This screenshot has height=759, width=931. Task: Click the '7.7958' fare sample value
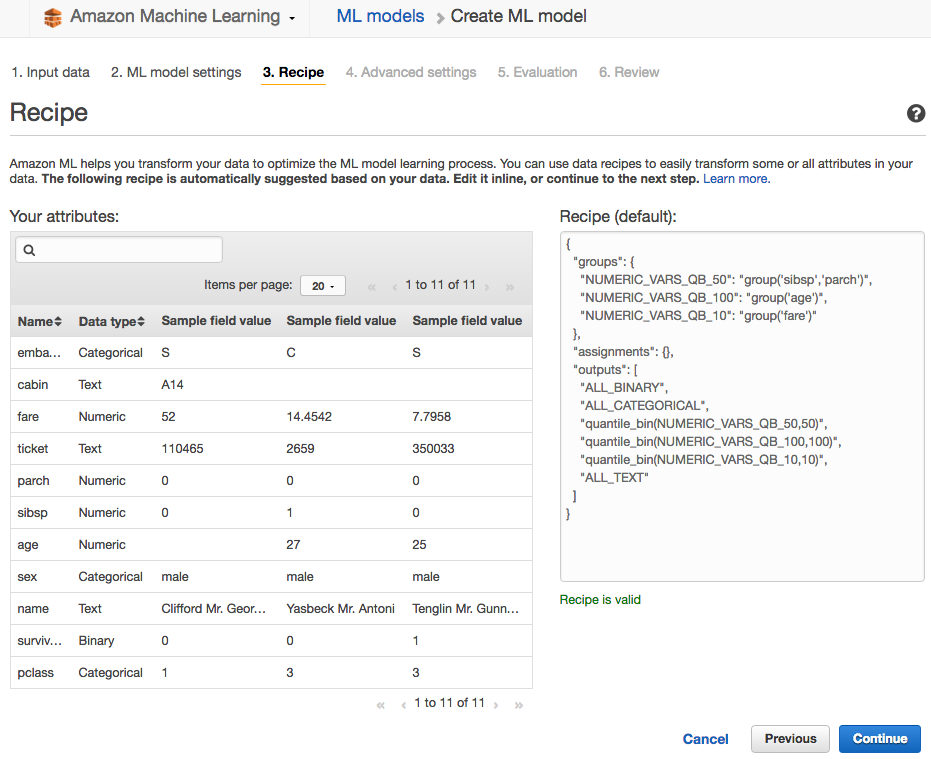[x=432, y=417]
